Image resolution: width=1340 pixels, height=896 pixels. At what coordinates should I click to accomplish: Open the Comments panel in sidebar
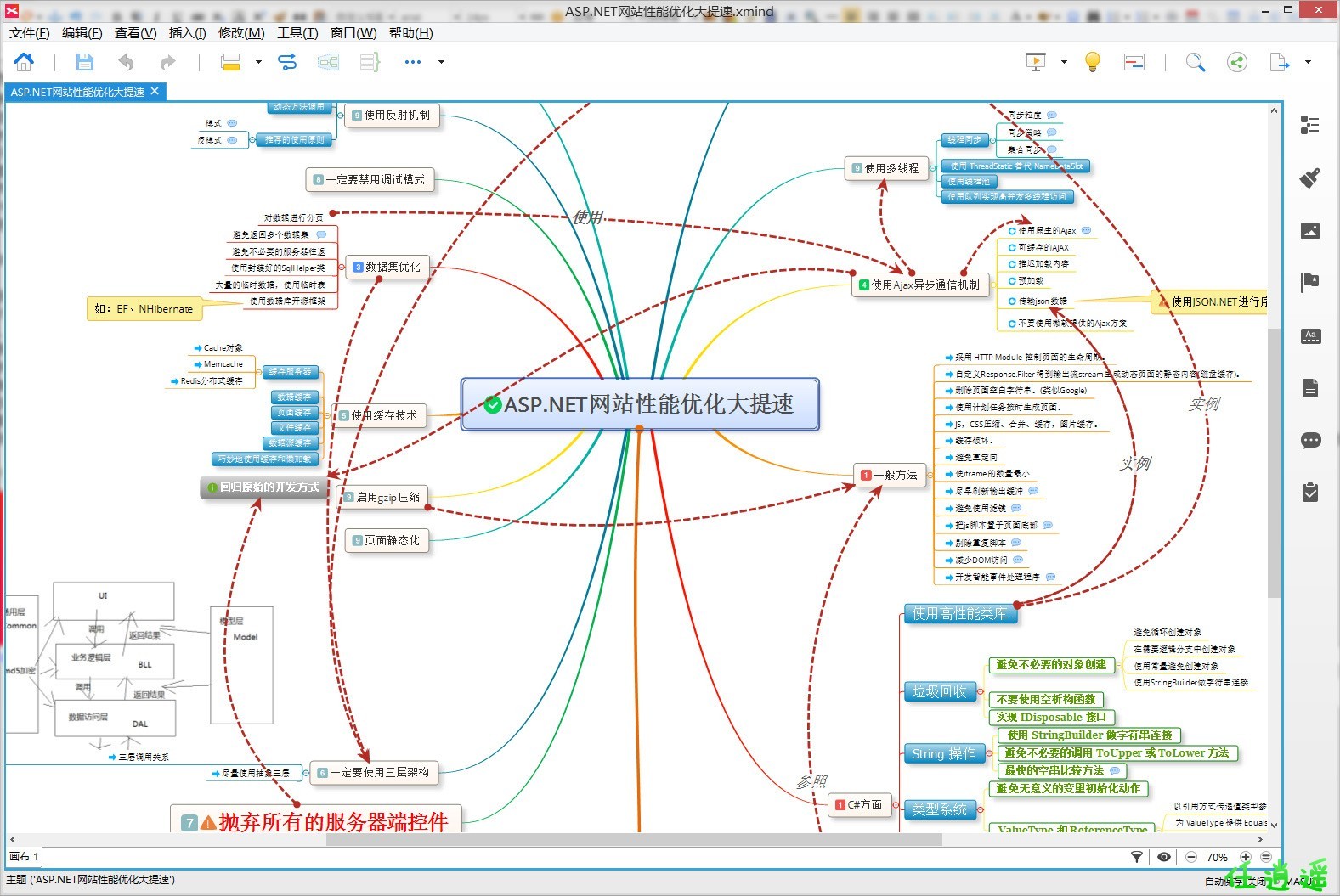[1310, 440]
